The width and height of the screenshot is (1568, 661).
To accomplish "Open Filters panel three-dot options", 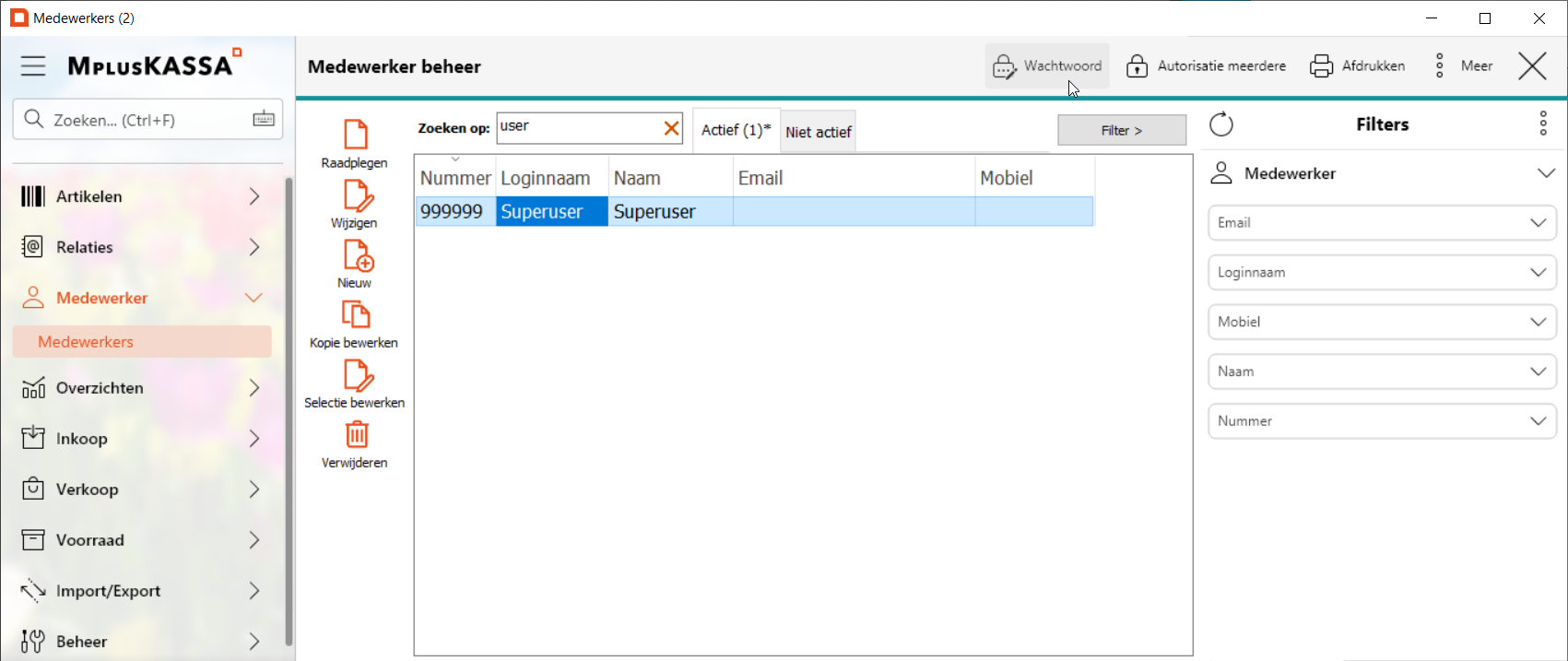I will 1542,124.
